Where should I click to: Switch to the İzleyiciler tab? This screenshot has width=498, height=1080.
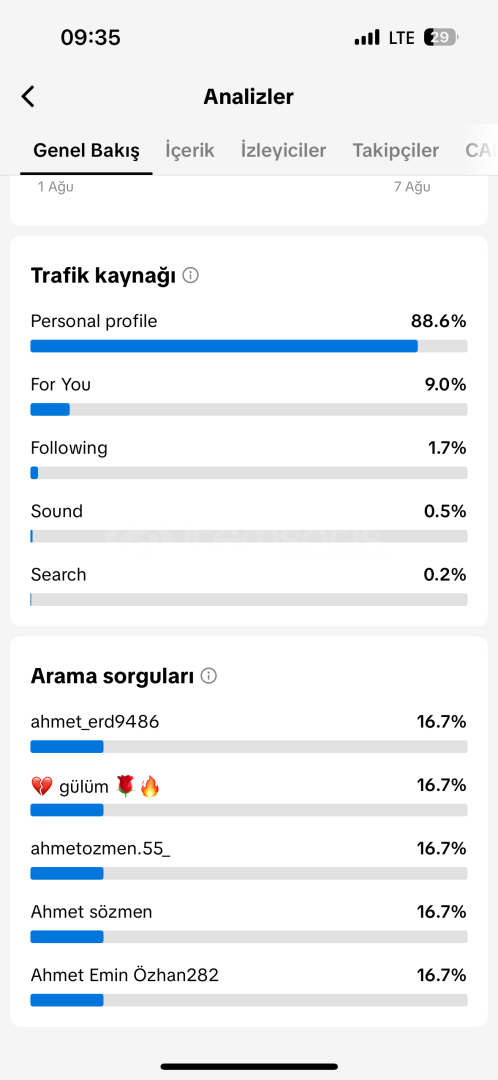click(283, 151)
